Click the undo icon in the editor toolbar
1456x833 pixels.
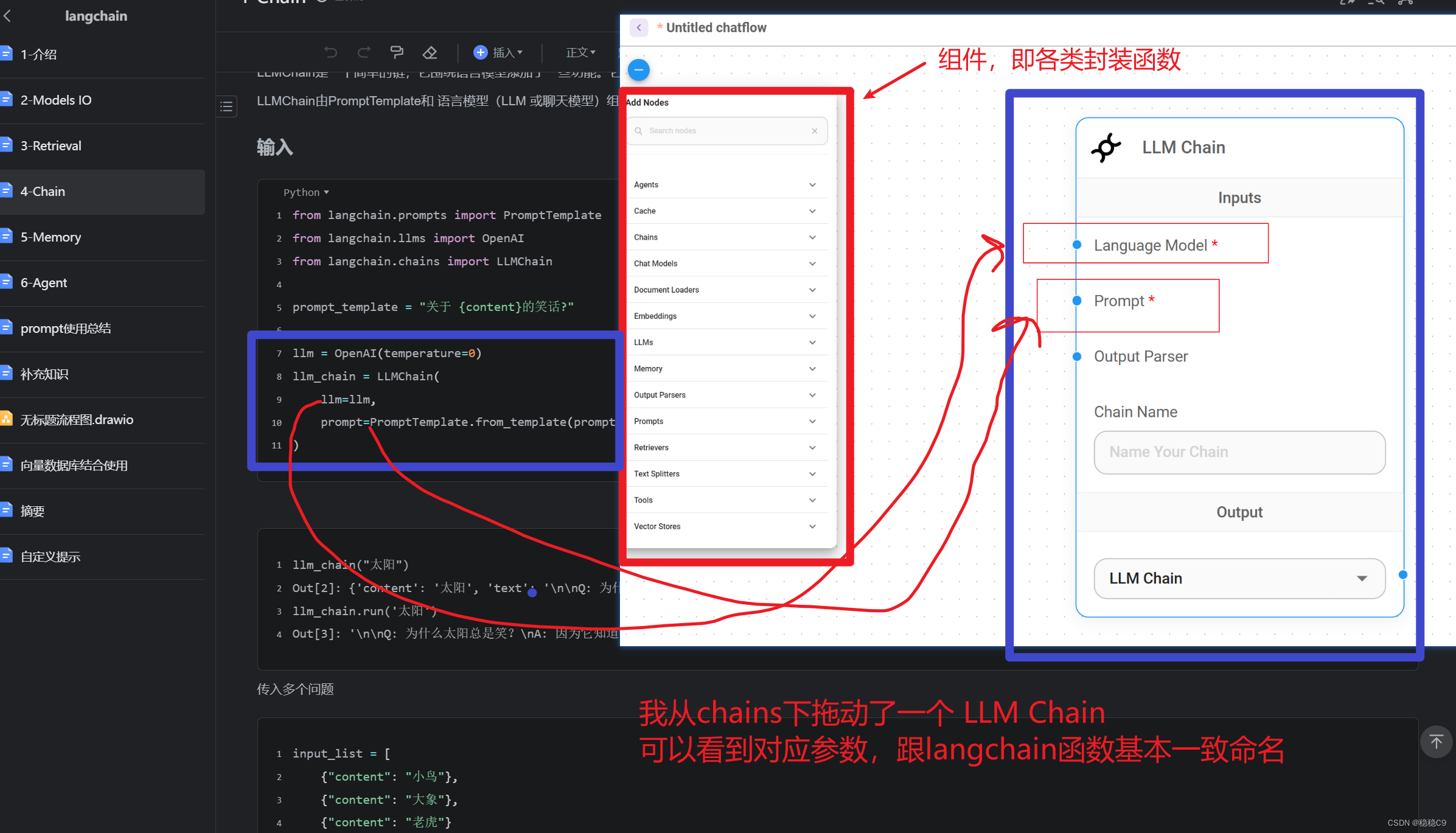click(x=330, y=52)
